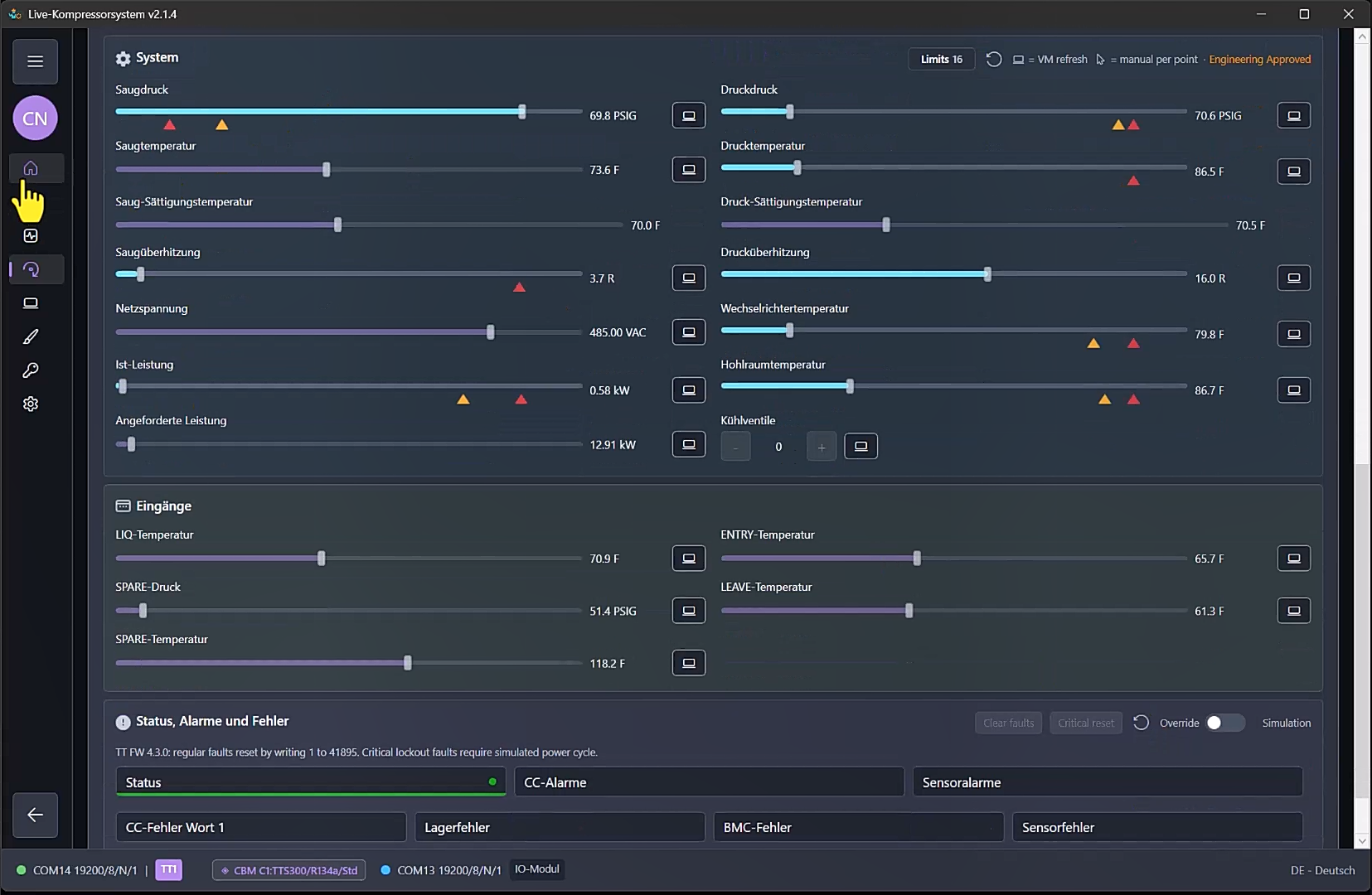1372x895 pixels.
Task: Click the Saugdruck slider handle
Action: click(x=522, y=111)
